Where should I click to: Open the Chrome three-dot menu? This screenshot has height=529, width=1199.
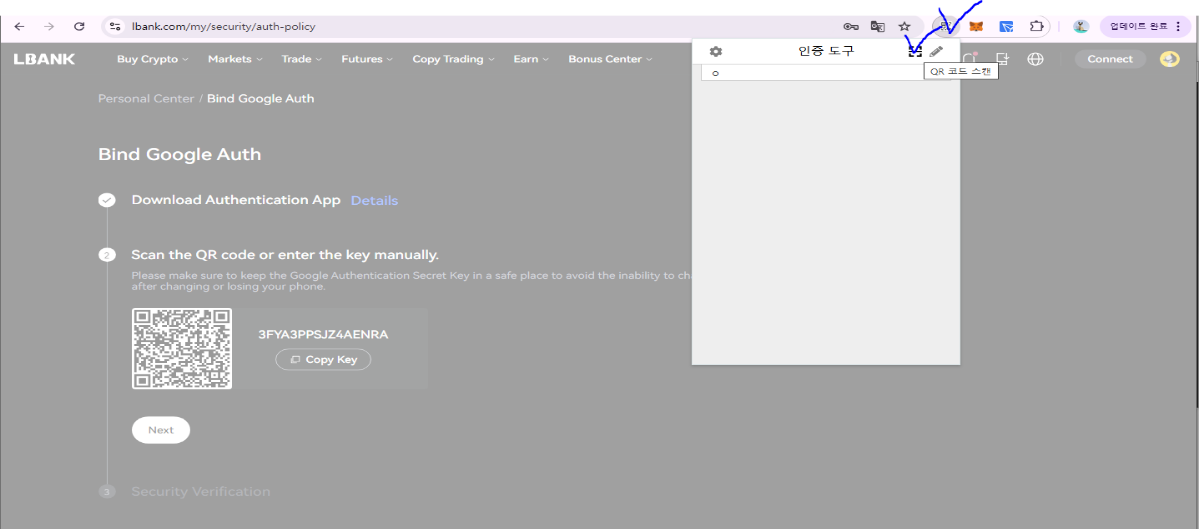[x=1178, y=26]
